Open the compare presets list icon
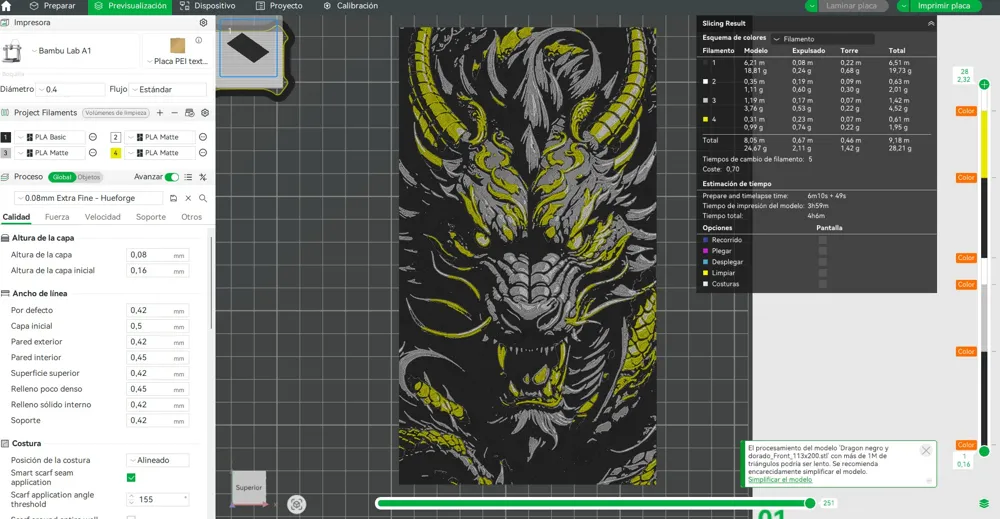The width and height of the screenshot is (1000, 519). pos(188,177)
